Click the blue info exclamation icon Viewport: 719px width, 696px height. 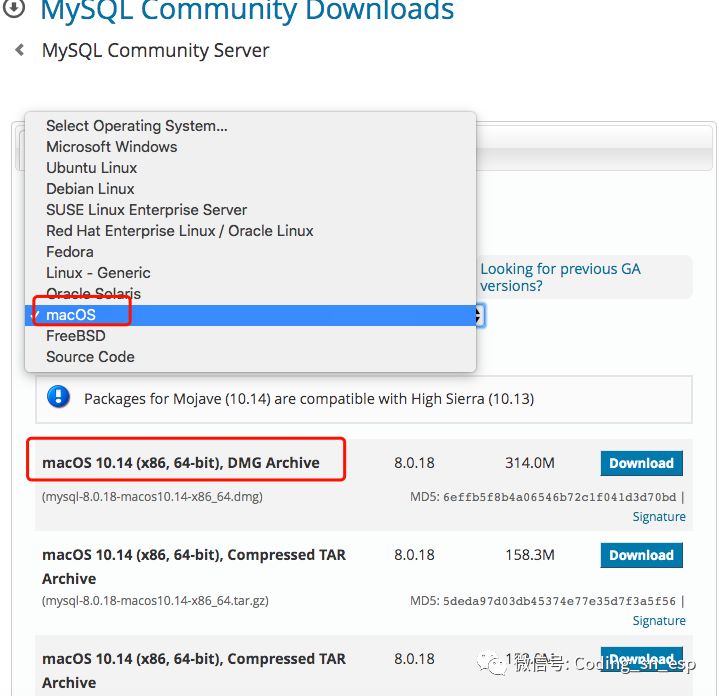coord(58,397)
